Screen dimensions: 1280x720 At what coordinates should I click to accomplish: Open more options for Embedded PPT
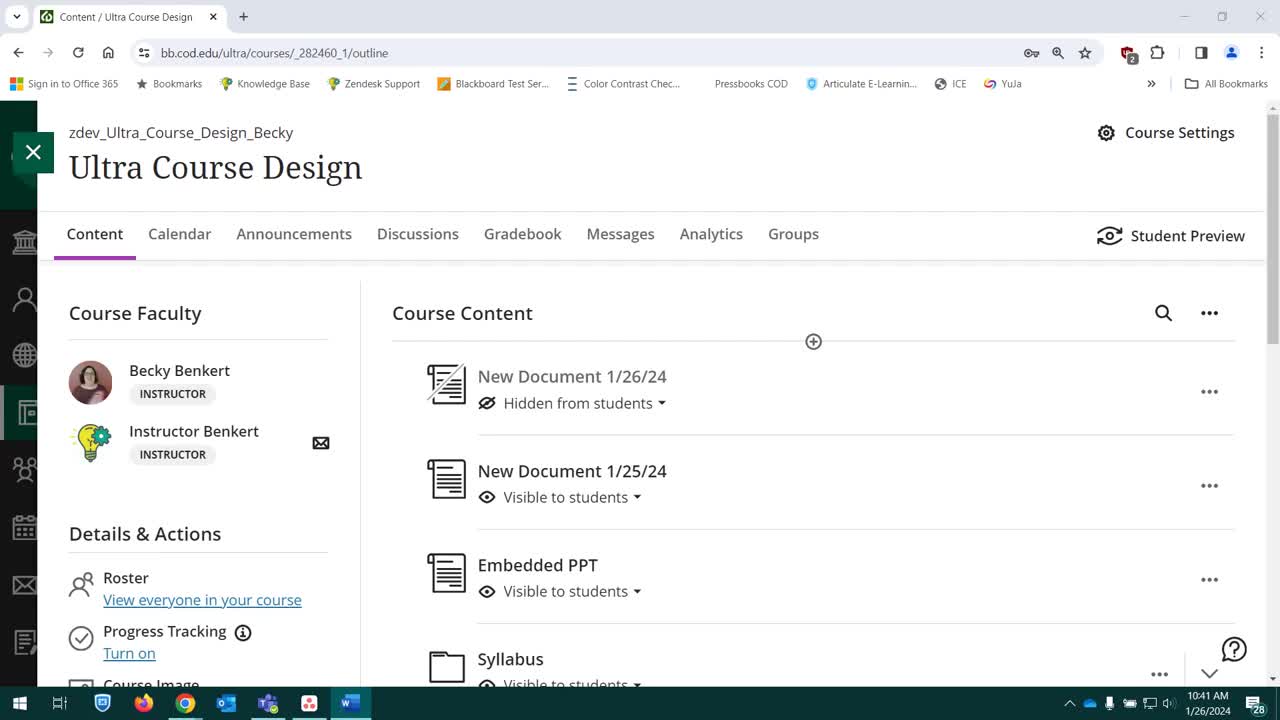tap(1209, 580)
